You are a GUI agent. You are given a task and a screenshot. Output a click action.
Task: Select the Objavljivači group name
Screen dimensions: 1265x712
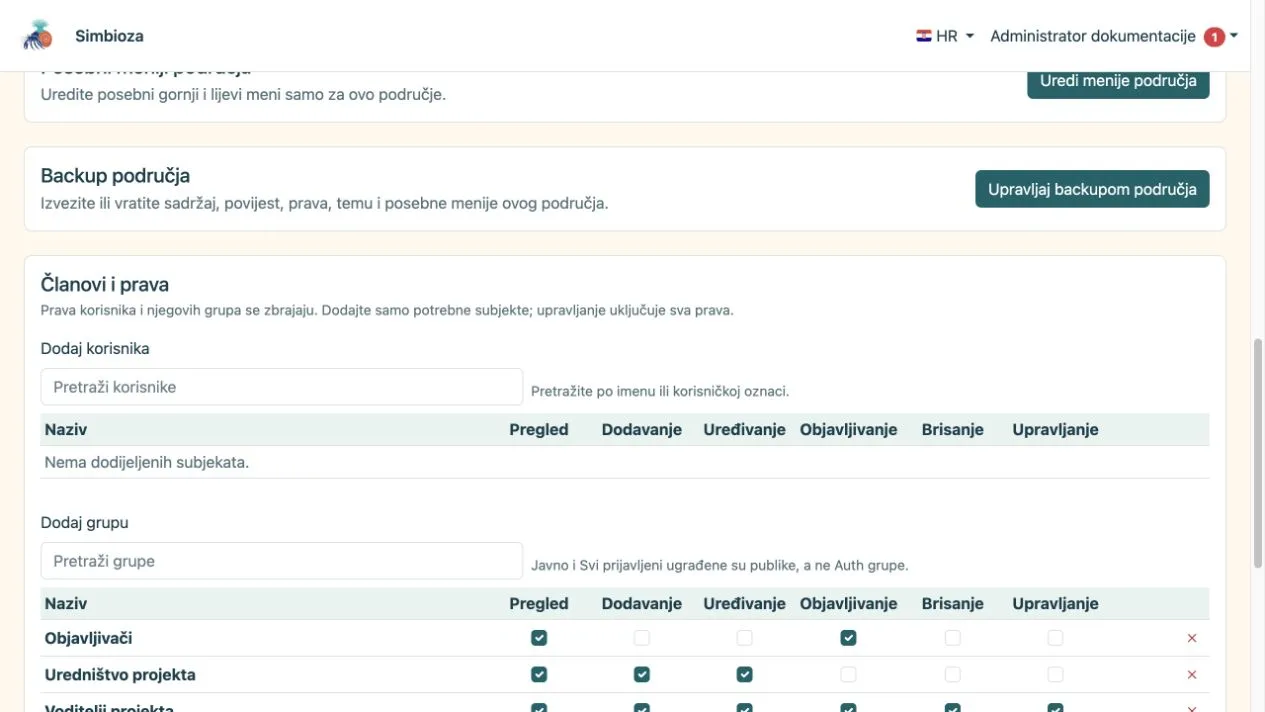[89, 638]
